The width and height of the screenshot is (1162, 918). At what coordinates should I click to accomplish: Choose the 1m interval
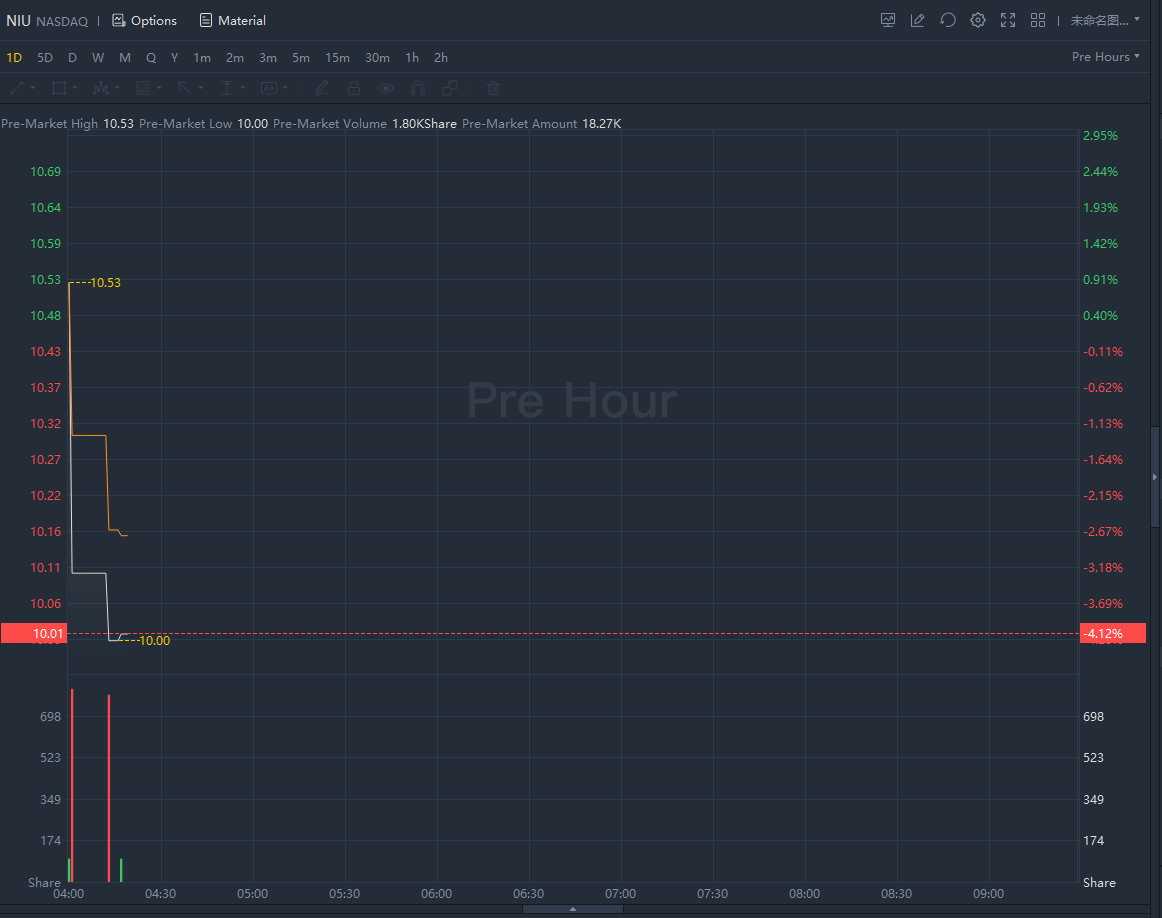(202, 58)
